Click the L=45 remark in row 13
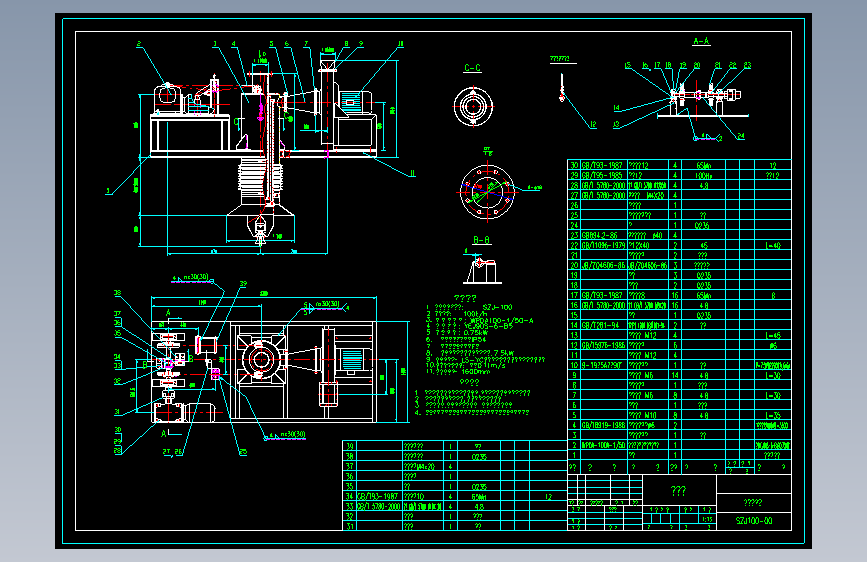The height and width of the screenshot is (562, 867). pyautogui.click(x=773, y=335)
